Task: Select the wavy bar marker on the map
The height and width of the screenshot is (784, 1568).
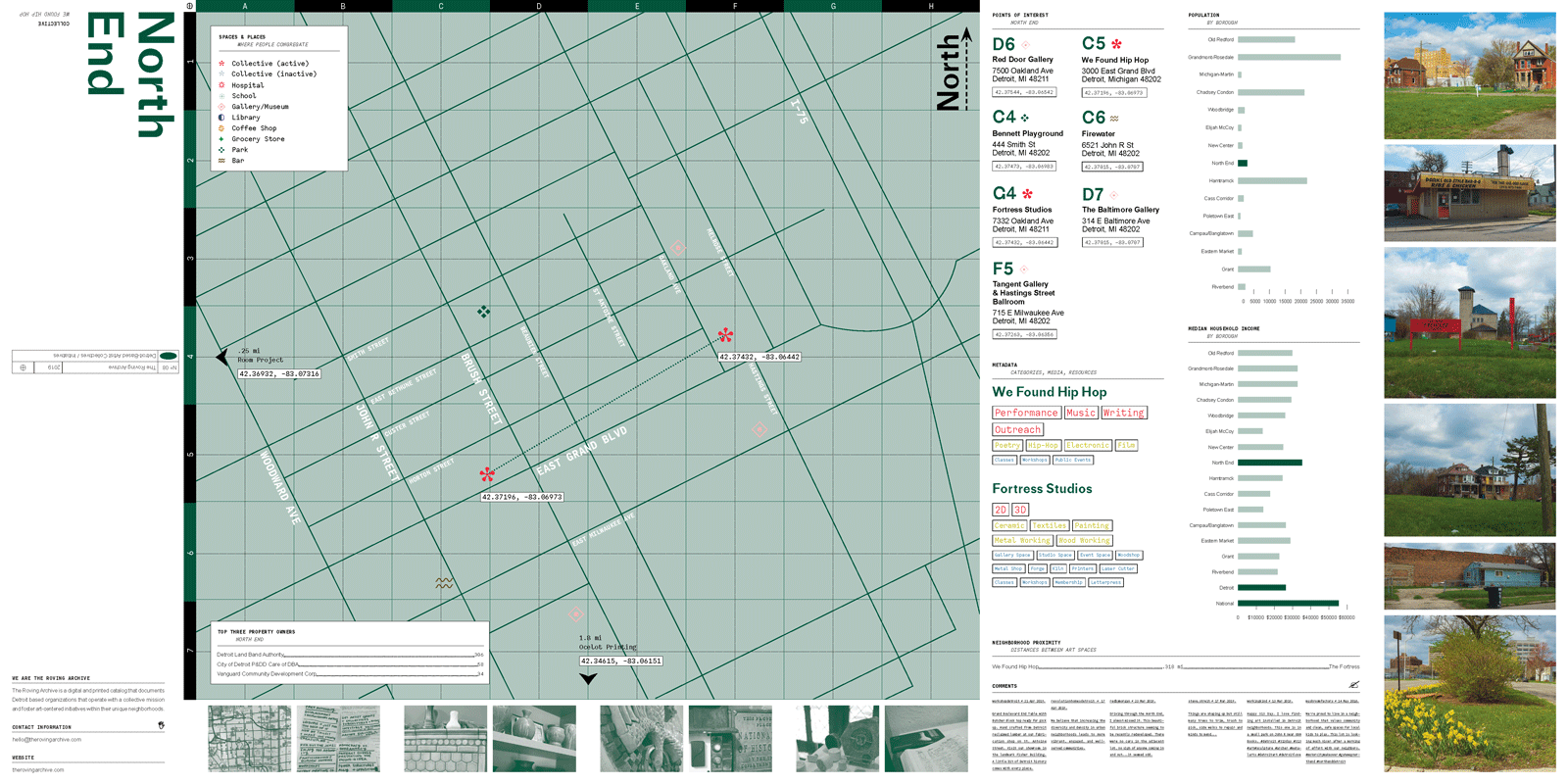Action: click(x=444, y=582)
